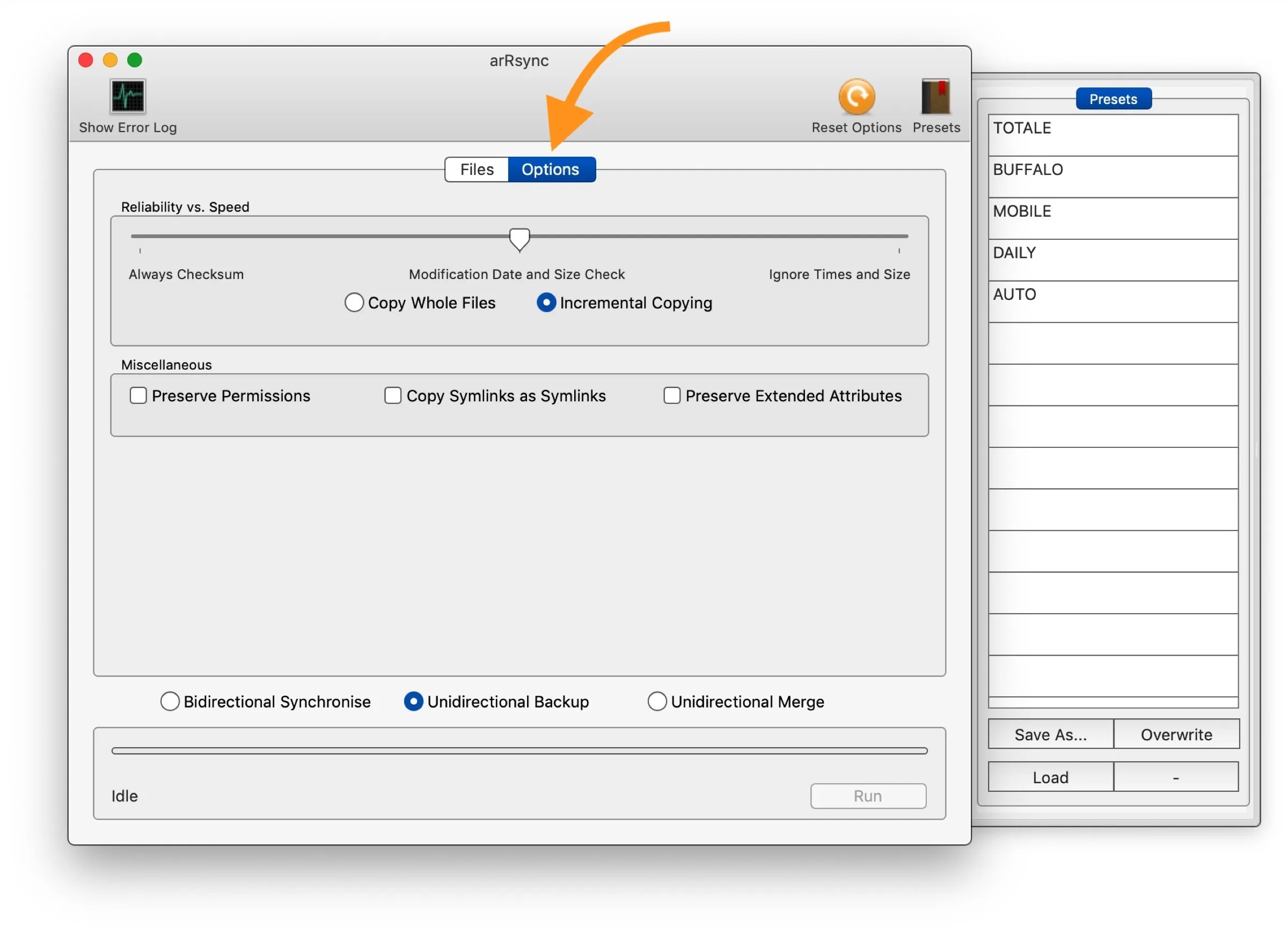Drag the Reliability vs Speed slider

pos(520,238)
